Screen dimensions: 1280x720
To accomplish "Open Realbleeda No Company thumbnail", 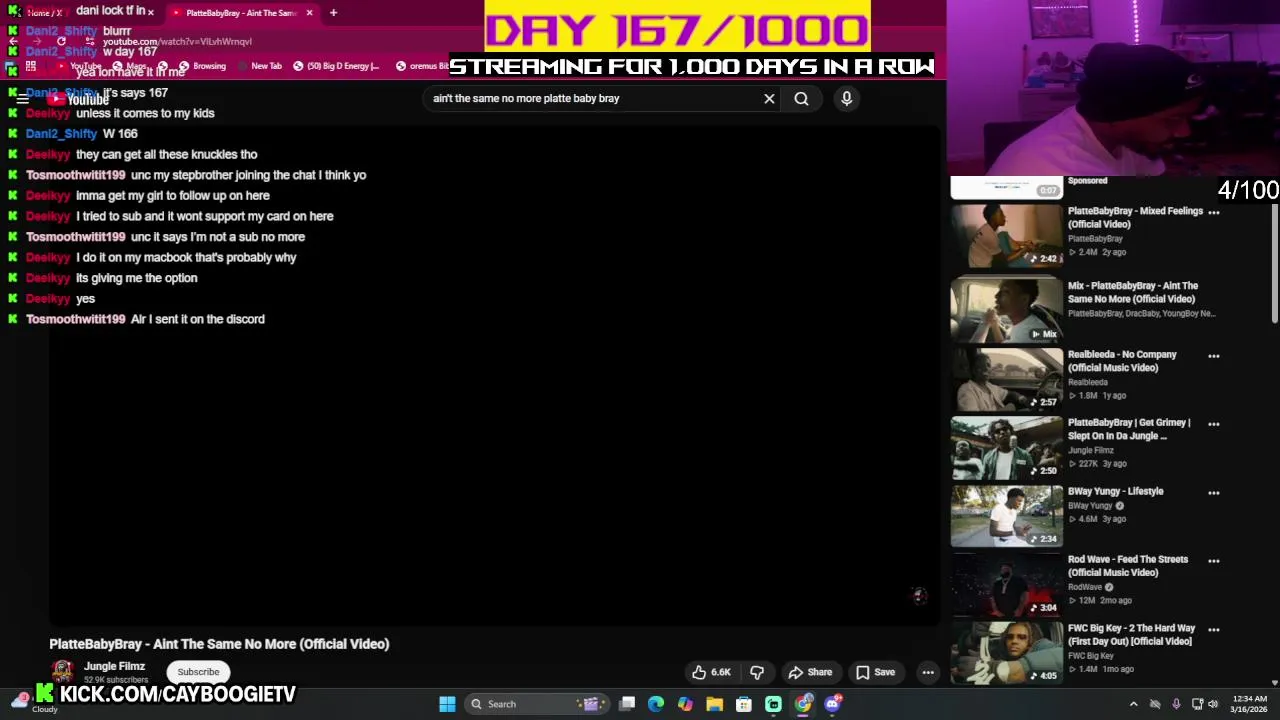I will click(x=1006, y=380).
